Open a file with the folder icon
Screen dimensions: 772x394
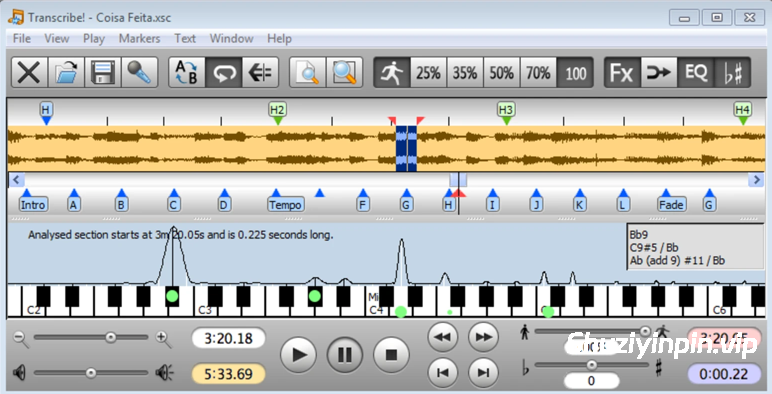[66, 73]
